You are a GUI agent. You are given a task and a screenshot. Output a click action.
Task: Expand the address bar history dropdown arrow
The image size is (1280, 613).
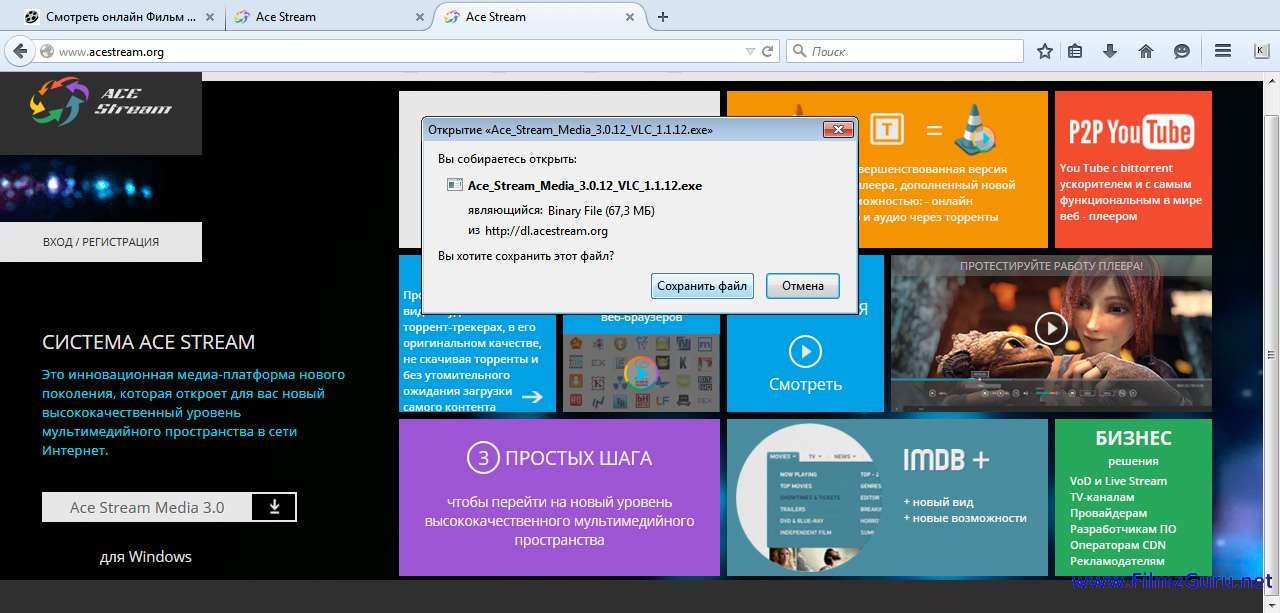click(x=750, y=51)
